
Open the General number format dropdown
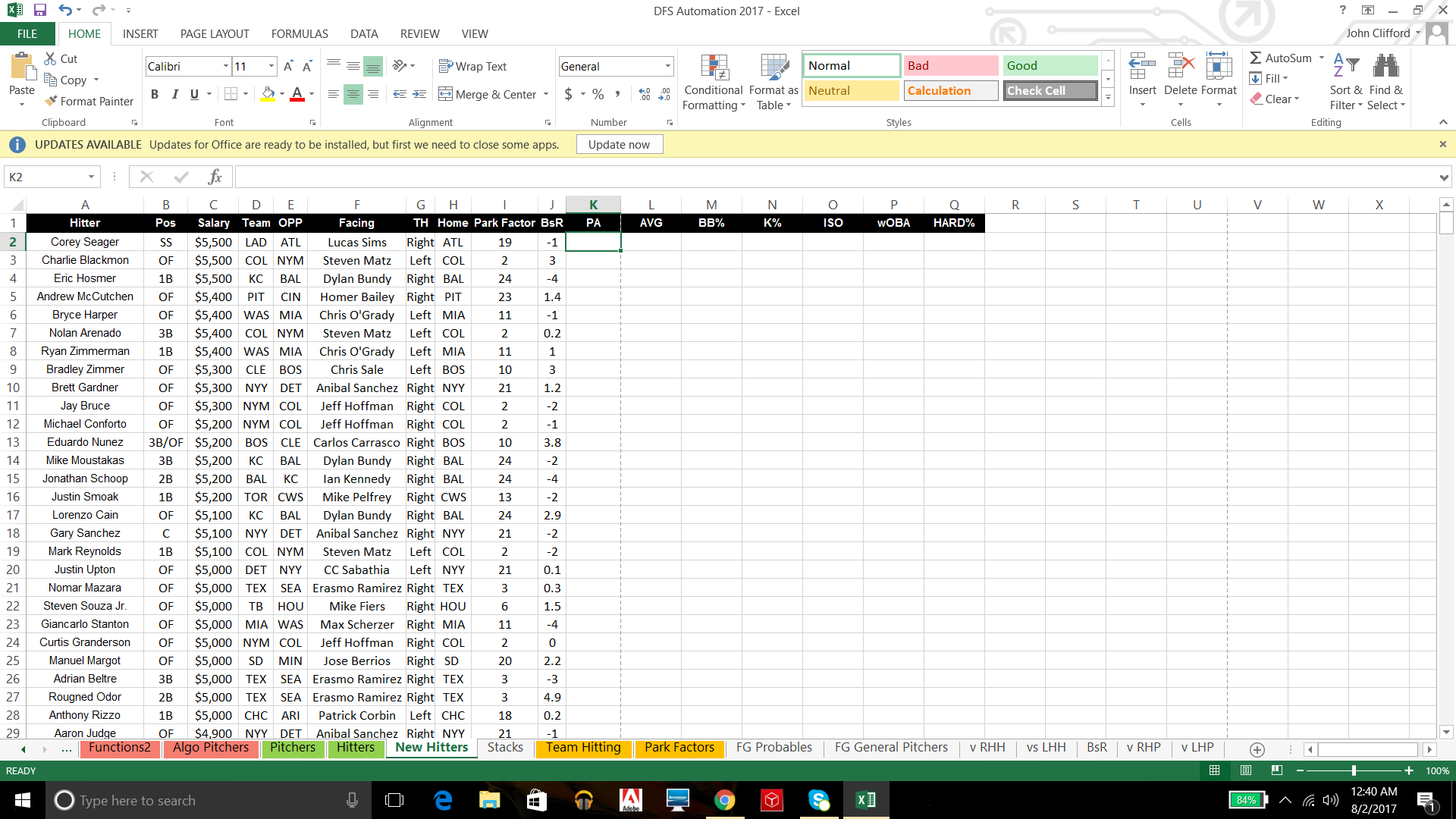click(x=667, y=66)
